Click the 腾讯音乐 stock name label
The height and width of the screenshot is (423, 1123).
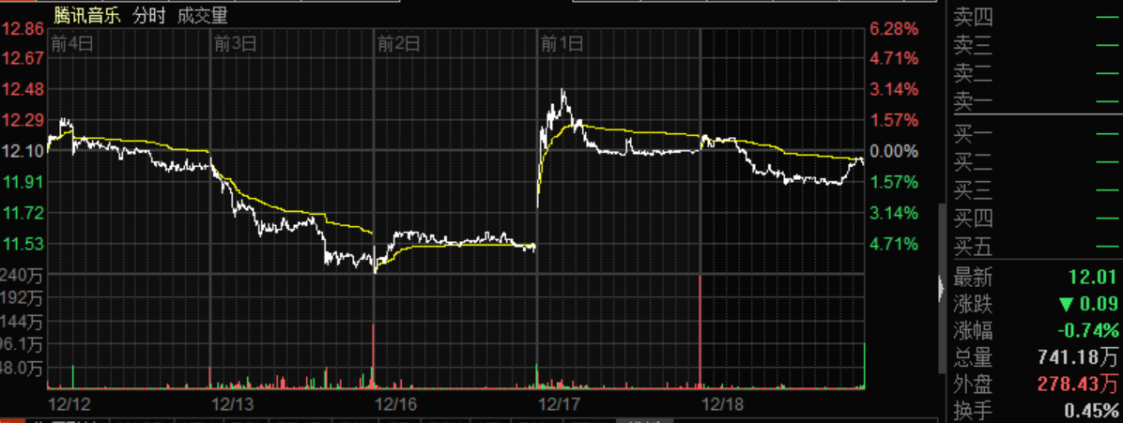tap(87, 16)
